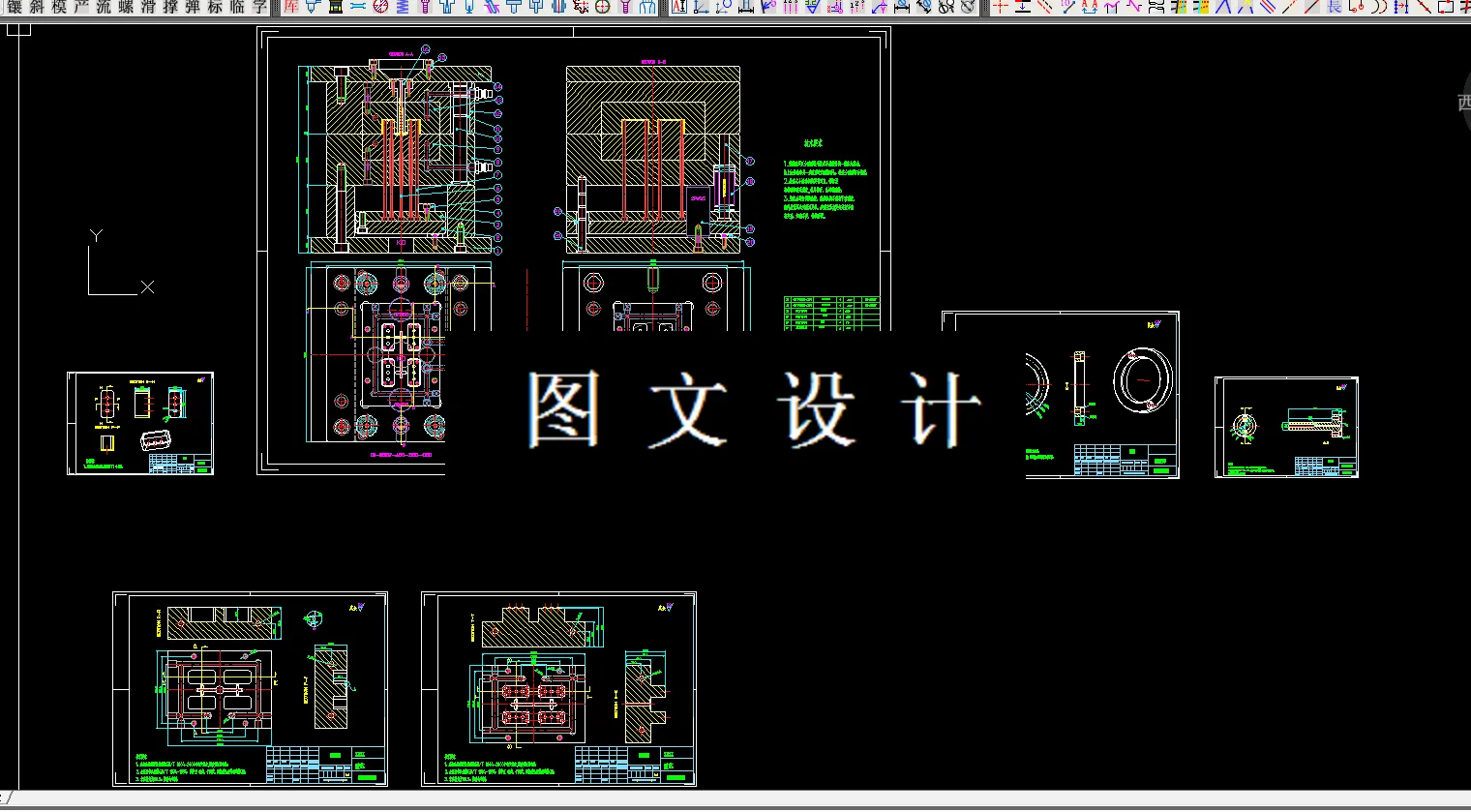Screen dimensions: 1471x812
Task: Select the 库 parts library icon
Action: [287, 8]
